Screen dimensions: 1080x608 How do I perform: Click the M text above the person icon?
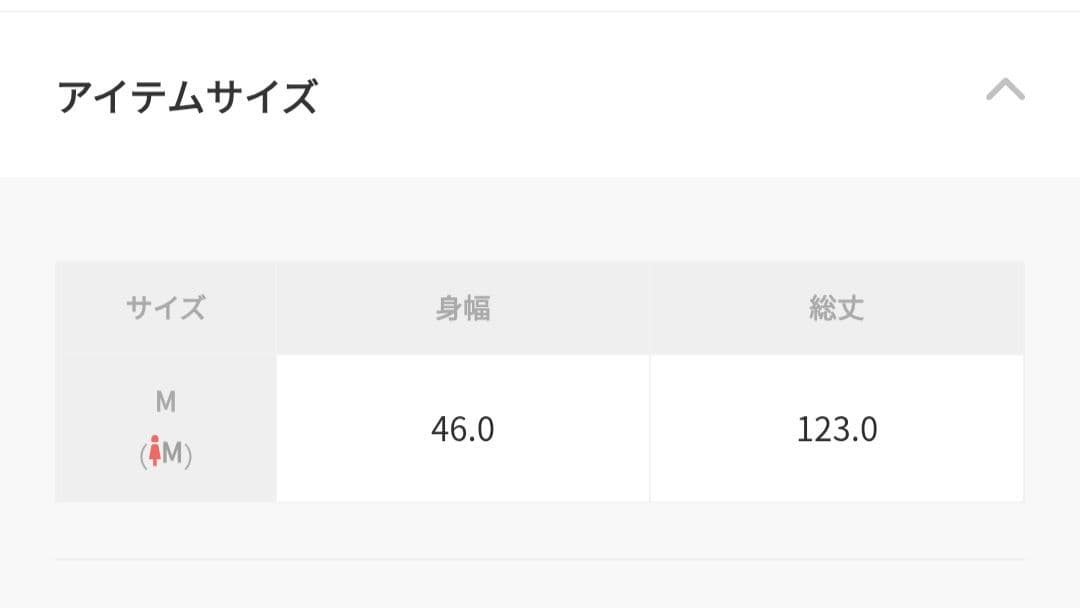(x=165, y=401)
